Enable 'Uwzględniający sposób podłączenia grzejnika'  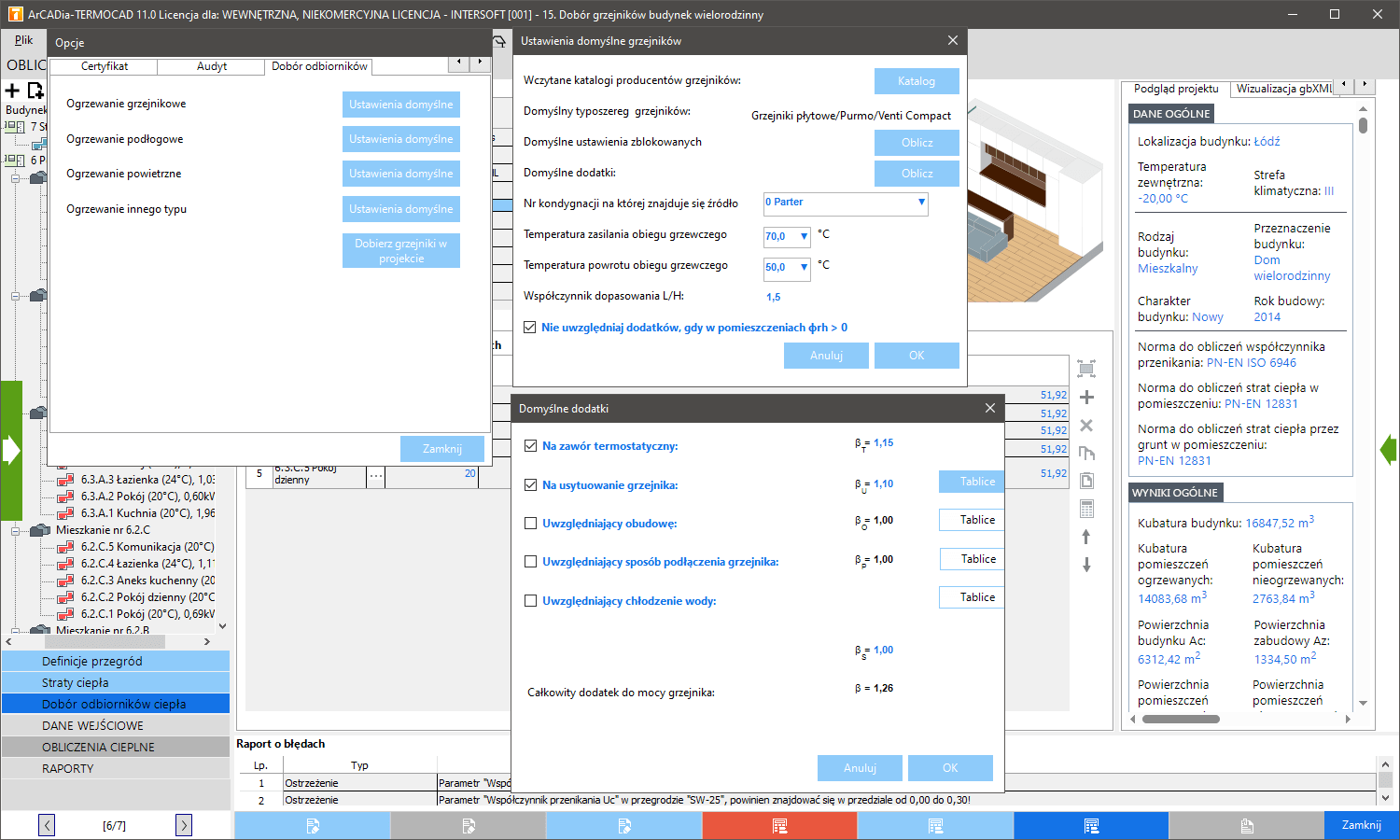pyautogui.click(x=531, y=562)
